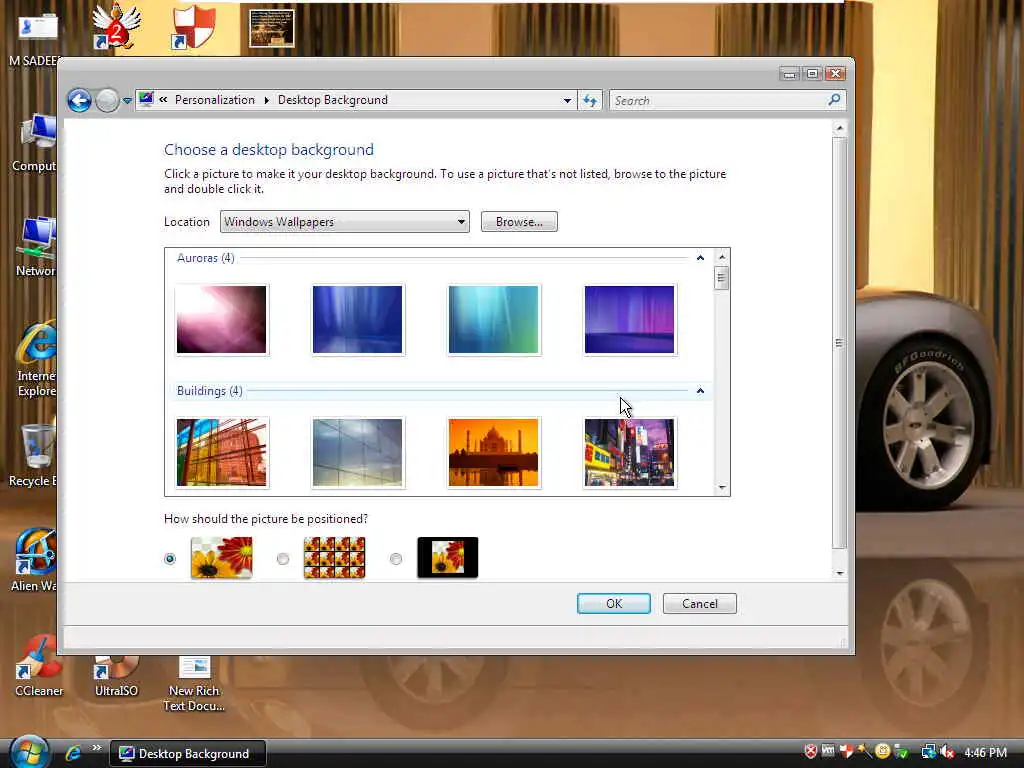1024x768 pixels.
Task: Open the winged number 2 desktop shortcut
Action: click(116, 26)
